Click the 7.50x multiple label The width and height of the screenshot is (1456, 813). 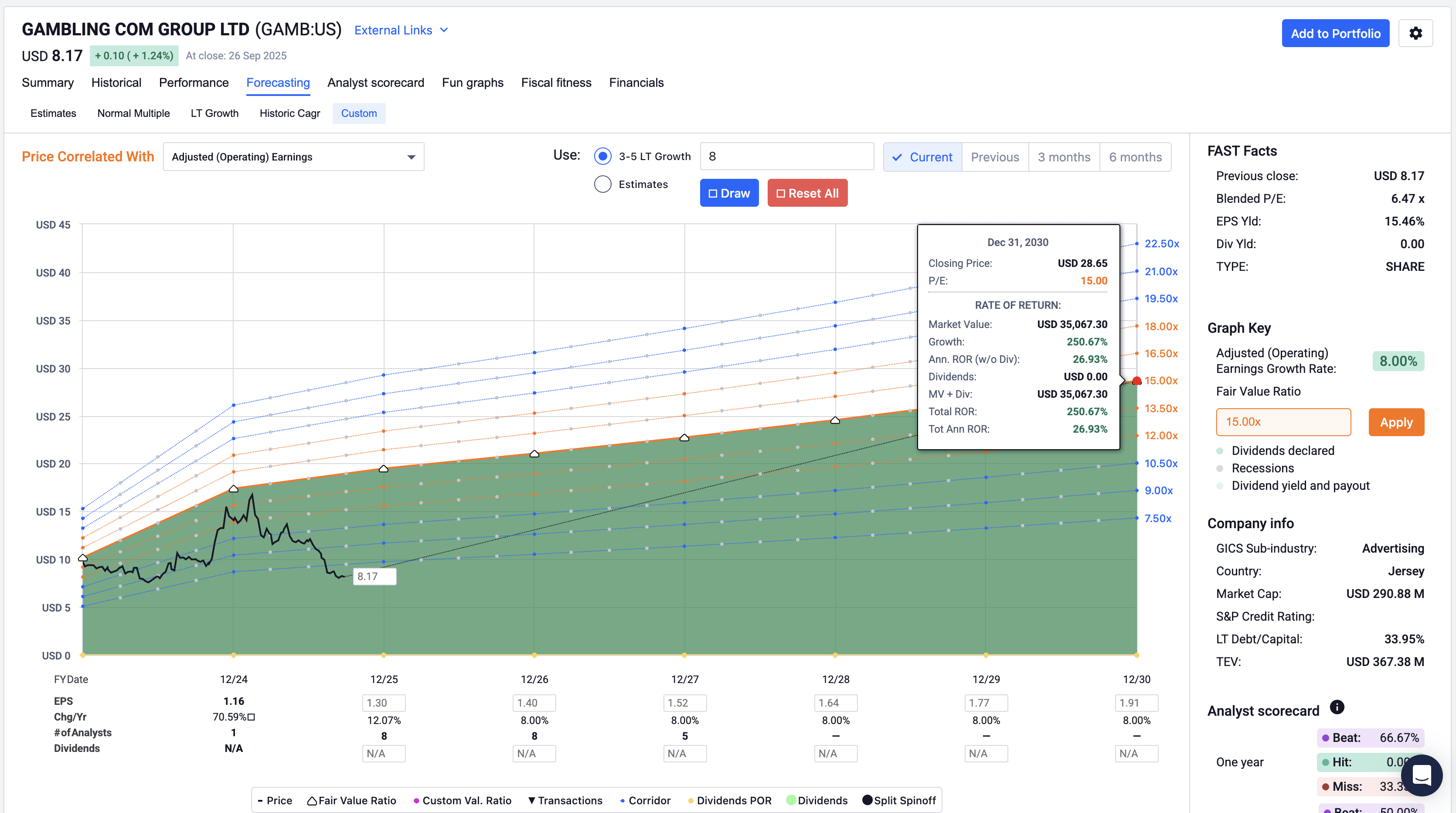point(1157,519)
